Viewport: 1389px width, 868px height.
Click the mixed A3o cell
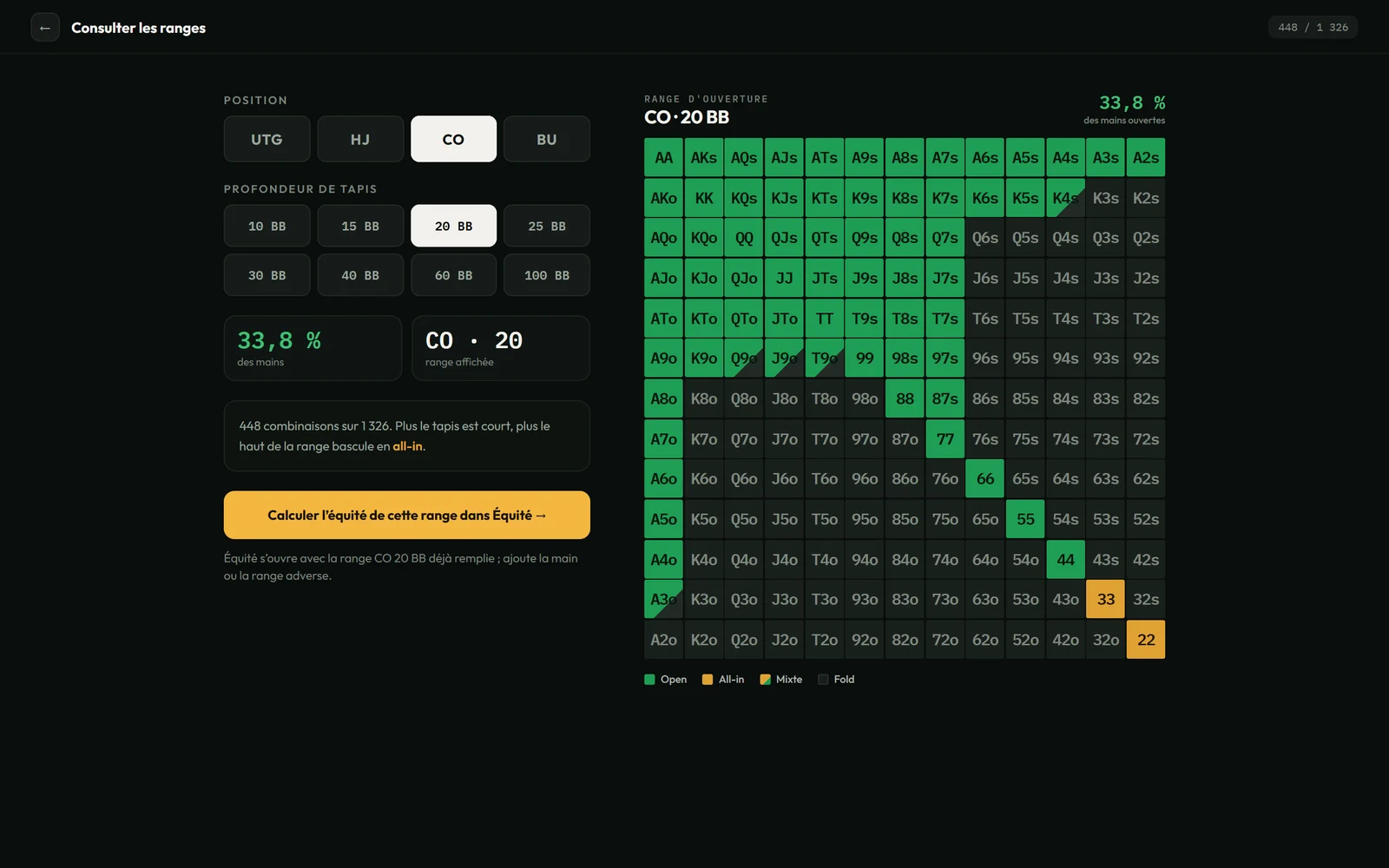point(663,599)
